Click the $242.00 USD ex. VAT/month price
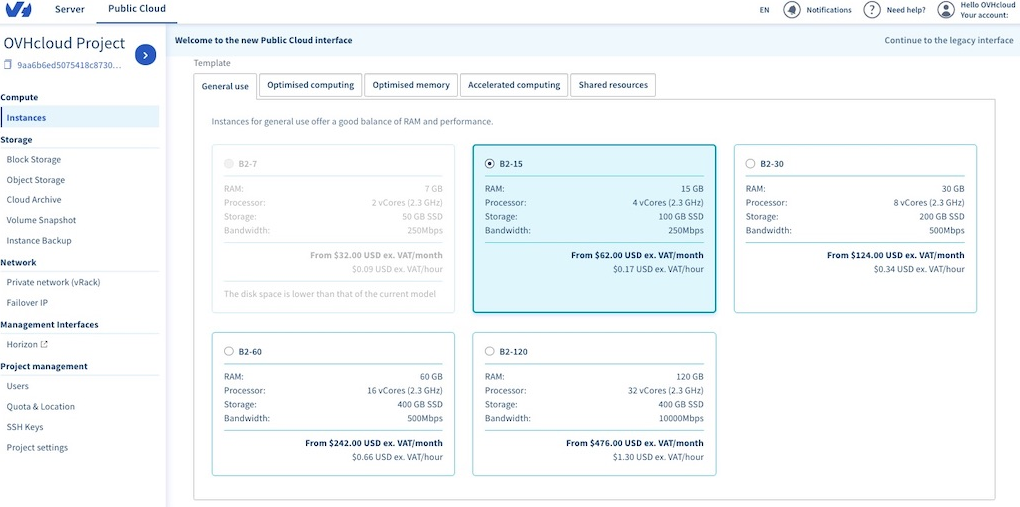 click(x=374, y=443)
